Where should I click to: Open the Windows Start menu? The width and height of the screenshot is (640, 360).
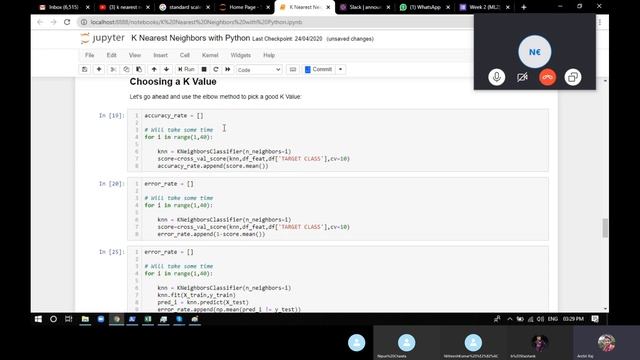pos(38,319)
